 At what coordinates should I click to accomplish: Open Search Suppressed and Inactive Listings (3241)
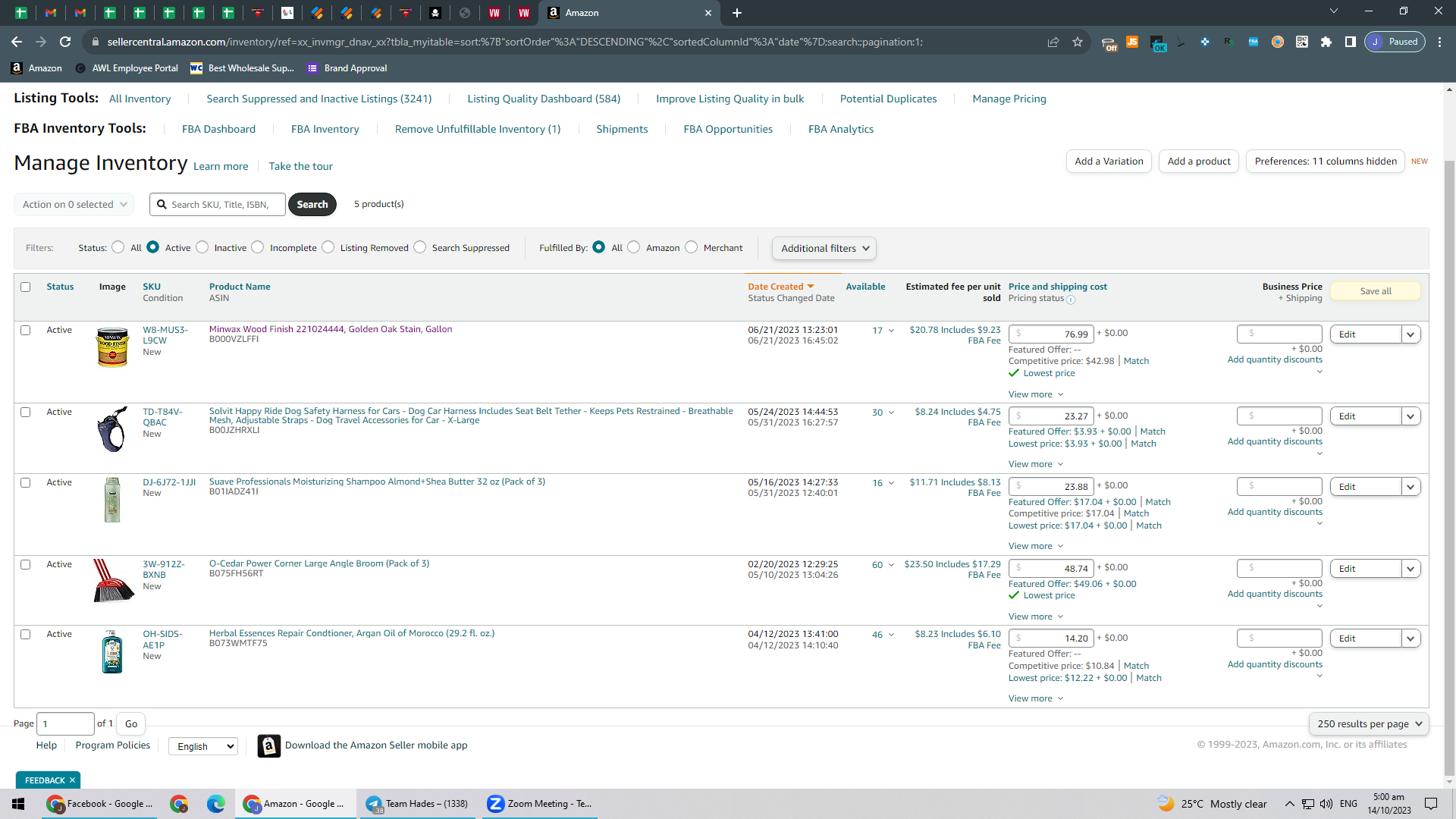319,99
